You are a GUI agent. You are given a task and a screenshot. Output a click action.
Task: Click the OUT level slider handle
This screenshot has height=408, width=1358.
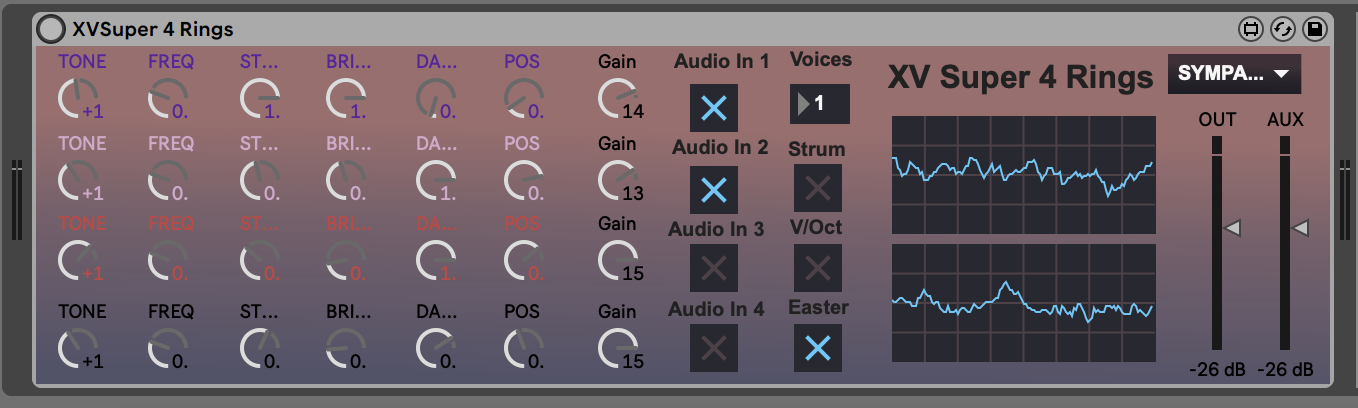pos(1233,229)
